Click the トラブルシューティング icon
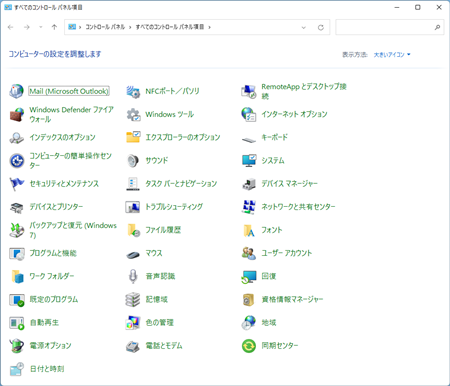Image resolution: width=450 pixels, height=386 pixels. (x=133, y=207)
